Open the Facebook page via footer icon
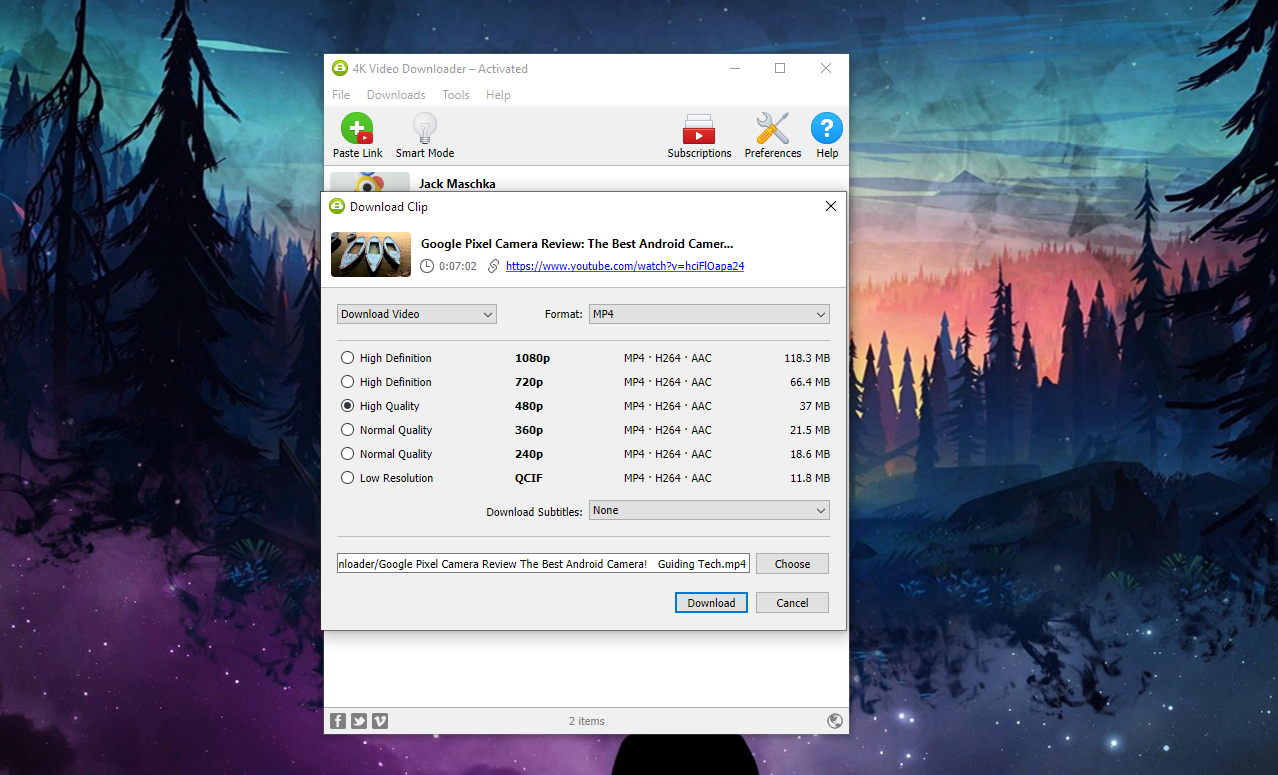The width and height of the screenshot is (1278, 775). 337,720
